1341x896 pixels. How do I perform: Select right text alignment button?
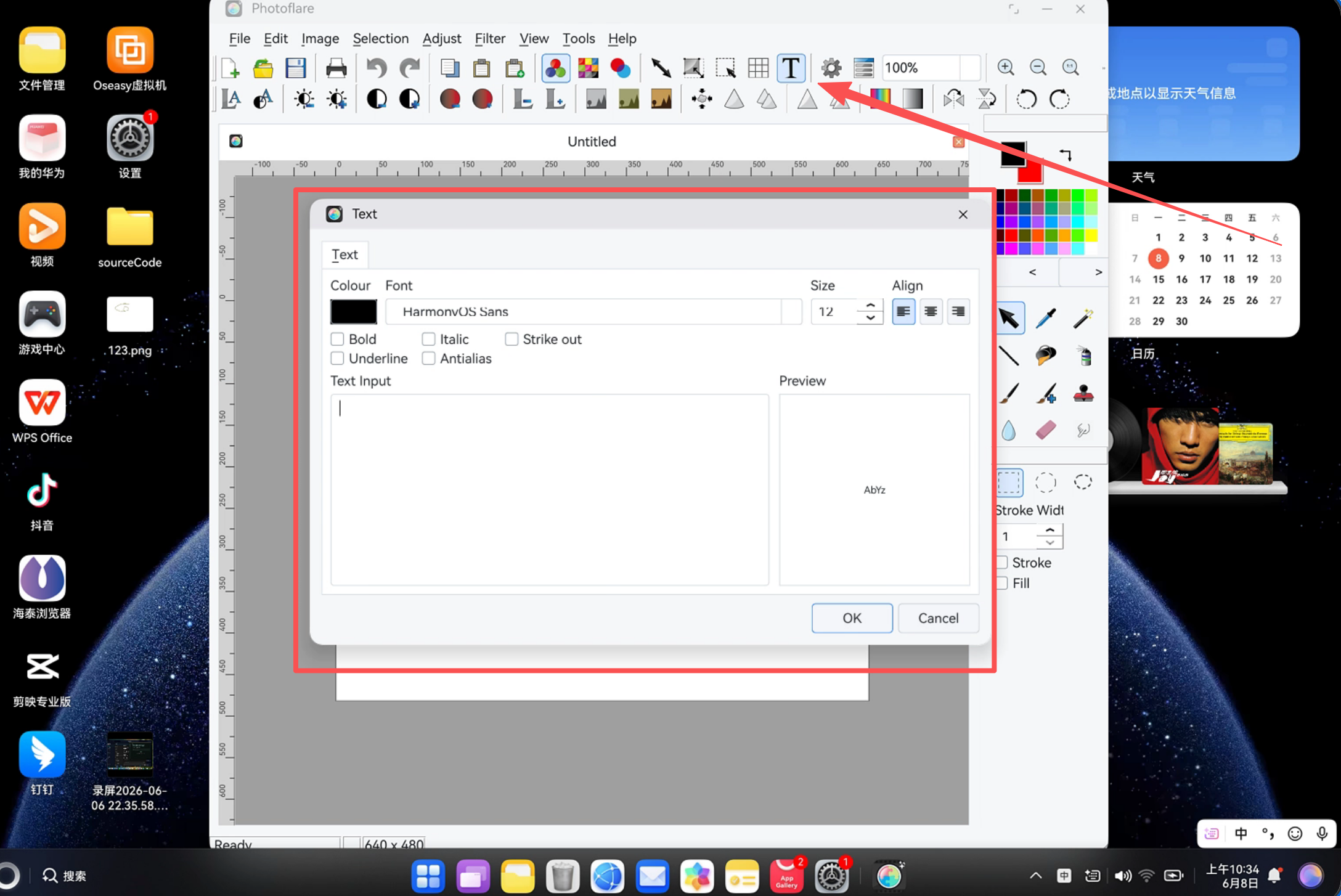[x=958, y=312]
